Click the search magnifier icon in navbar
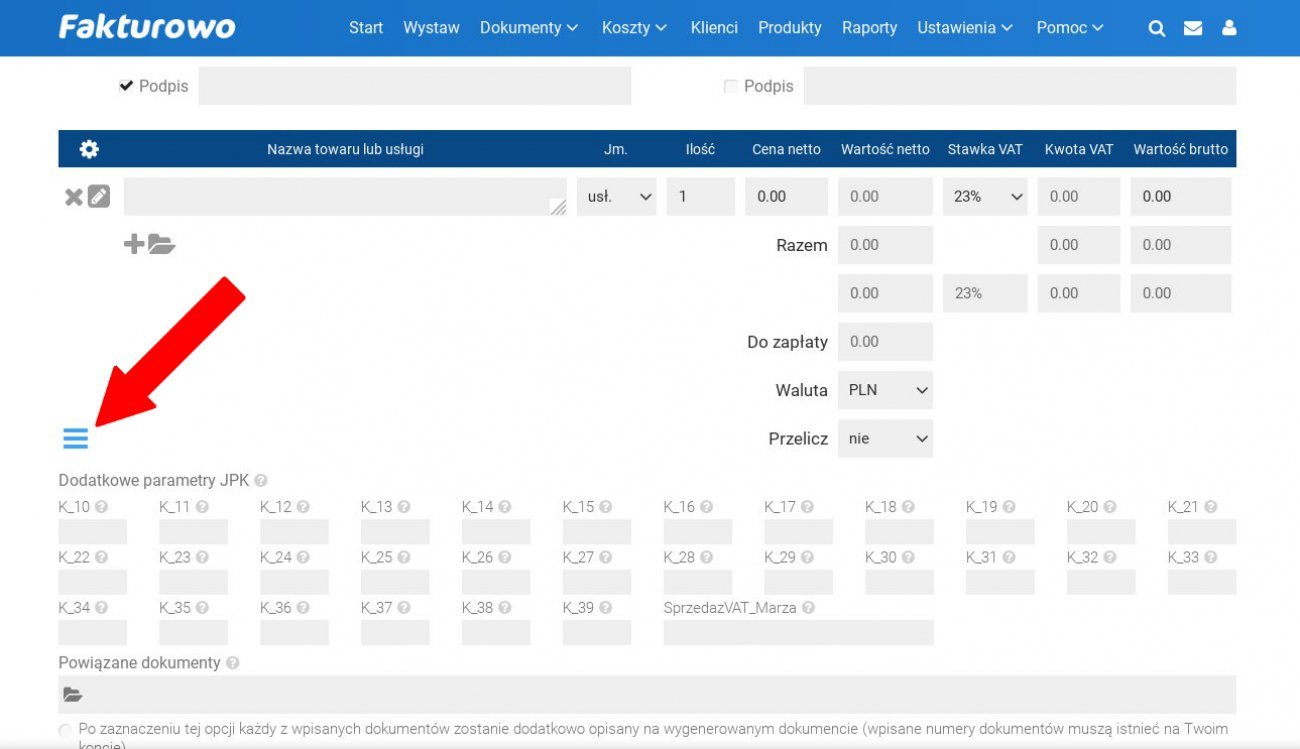The image size is (1300, 749). click(x=1157, y=28)
